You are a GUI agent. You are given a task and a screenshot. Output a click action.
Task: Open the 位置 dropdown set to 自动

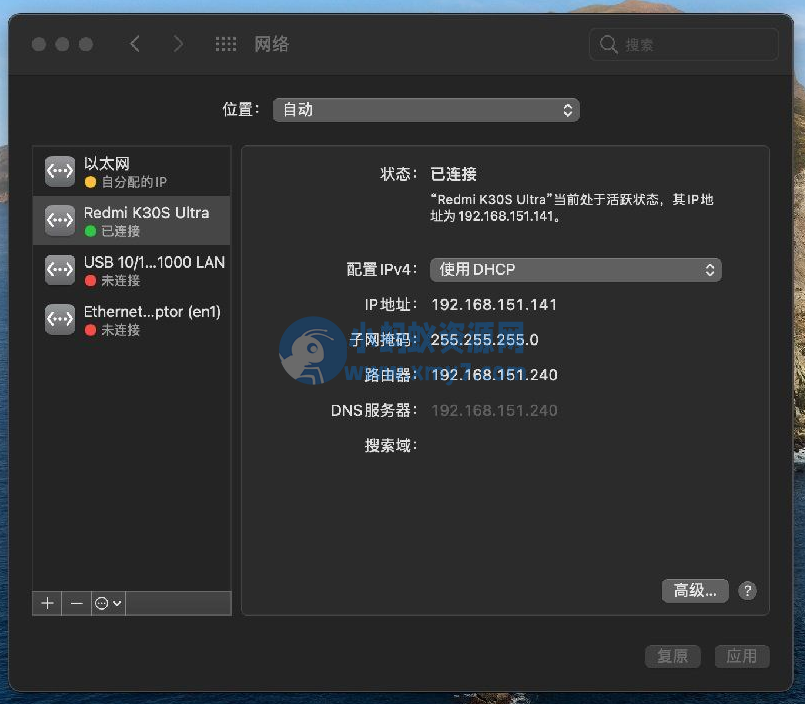(426, 110)
